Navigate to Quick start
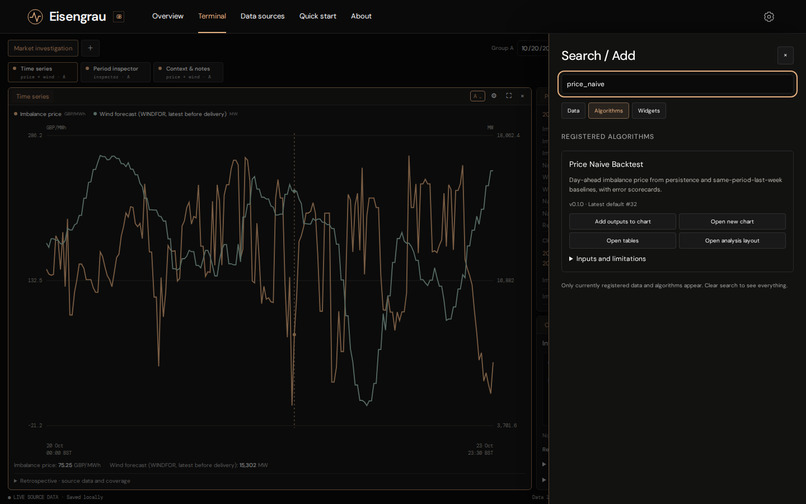806x504 pixels. tap(318, 16)
